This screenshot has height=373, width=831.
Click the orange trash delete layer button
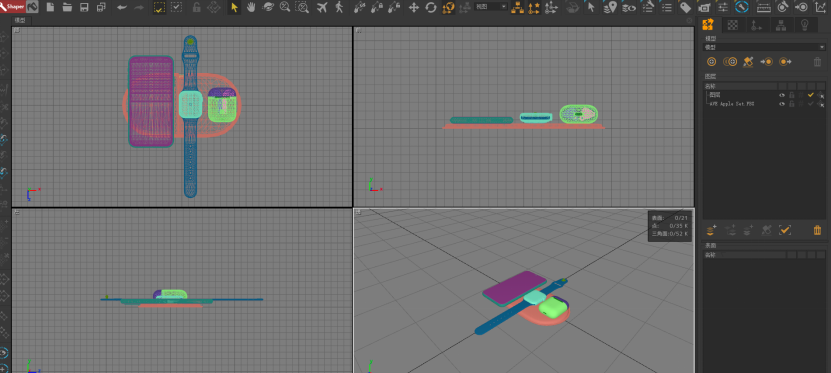(817, 230)
